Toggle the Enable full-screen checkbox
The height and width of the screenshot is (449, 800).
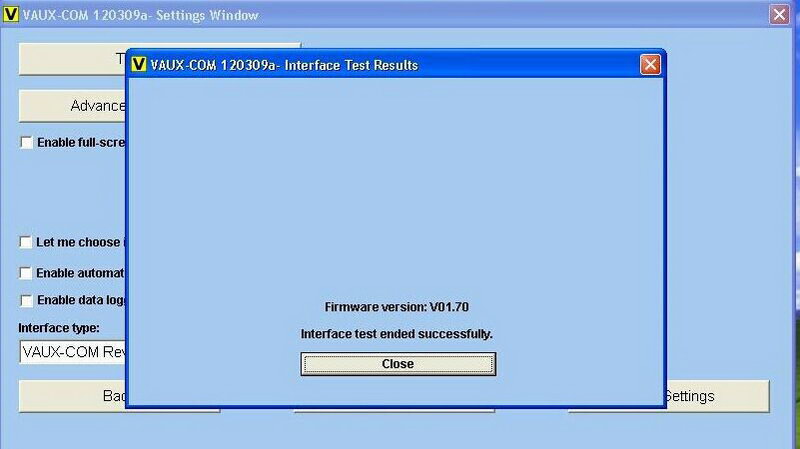click(x=27, y=142)
